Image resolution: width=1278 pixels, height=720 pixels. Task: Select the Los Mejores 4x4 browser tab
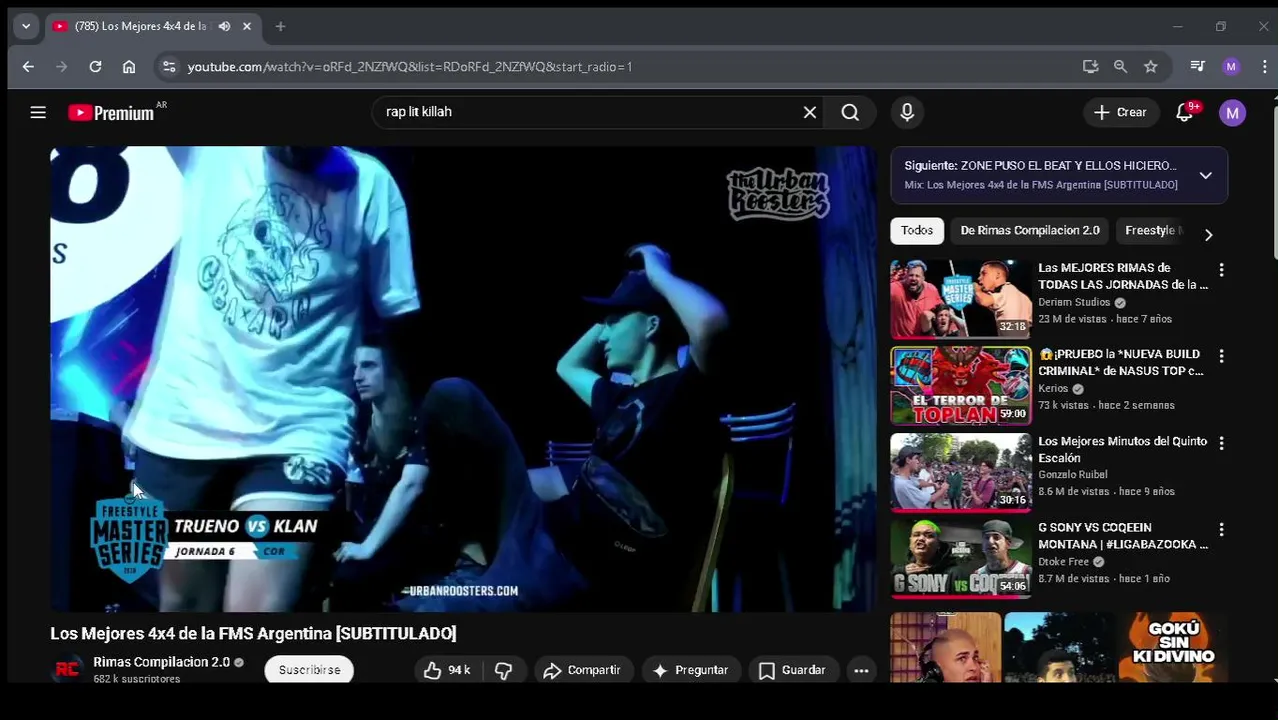(x=152, y=26)
